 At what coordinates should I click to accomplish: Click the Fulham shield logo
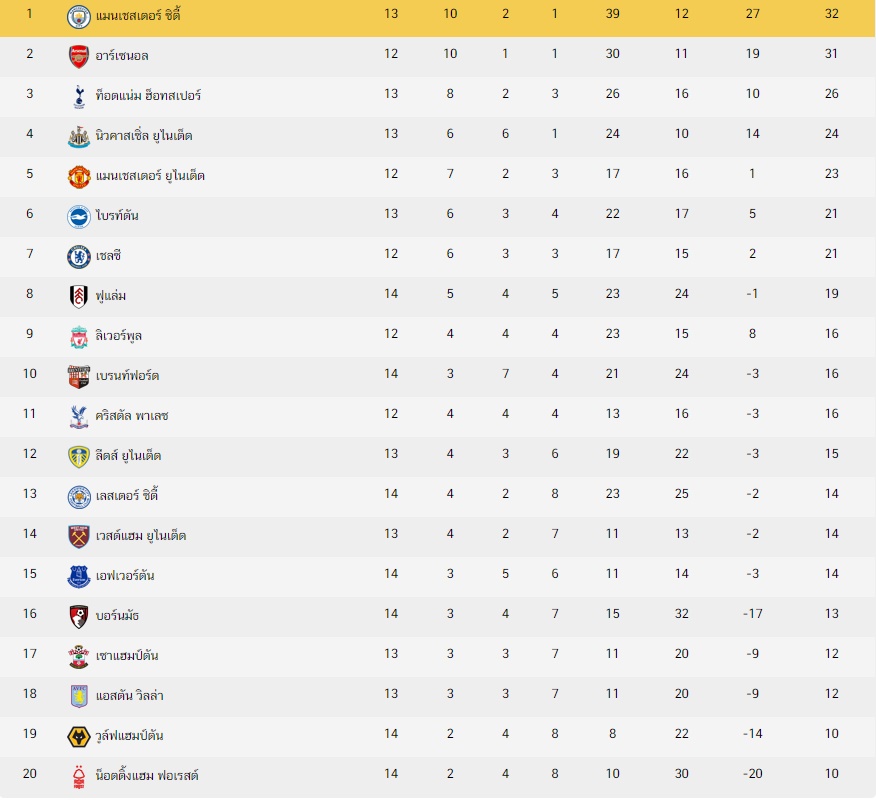(x=79, y=297)
